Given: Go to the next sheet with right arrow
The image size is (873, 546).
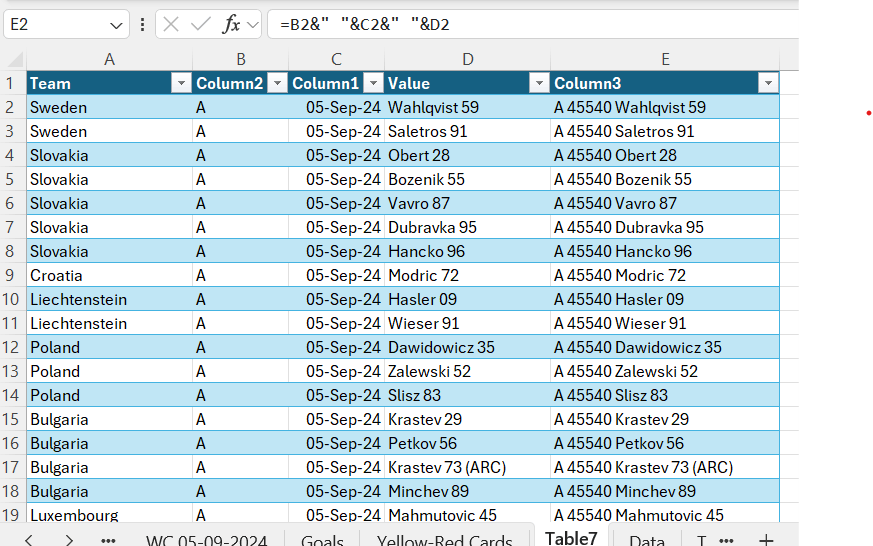Looking at the screenshot, I should pyautogui.click(x=68, y=539).
